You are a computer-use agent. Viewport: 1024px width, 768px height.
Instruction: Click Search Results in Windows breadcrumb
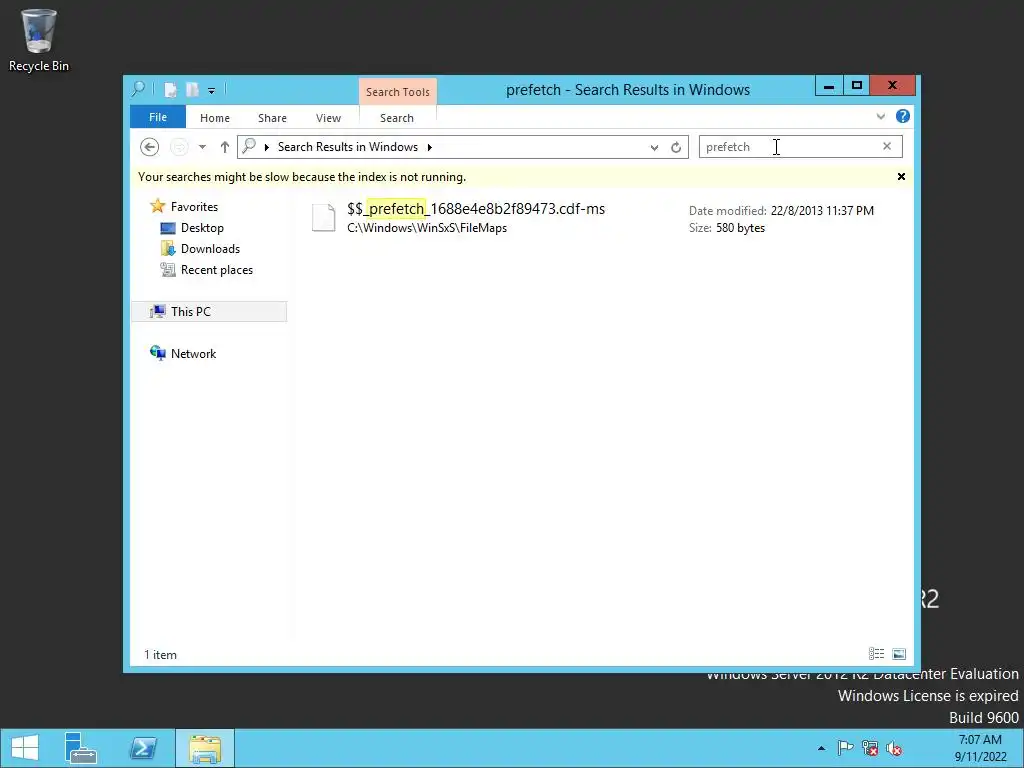point(348,146)
